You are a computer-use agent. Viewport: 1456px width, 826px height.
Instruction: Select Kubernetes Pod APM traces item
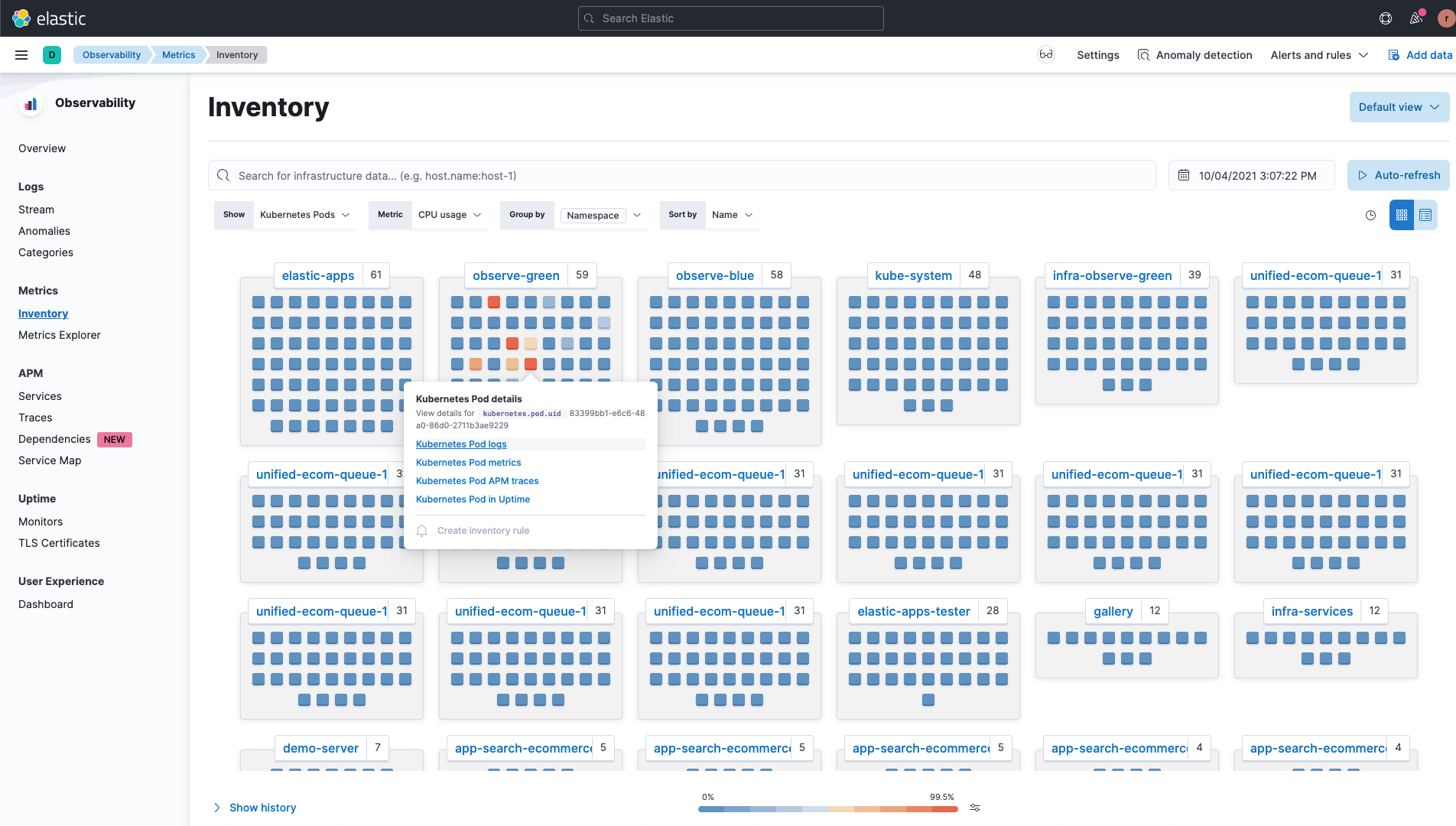click(x=477, y=481)
